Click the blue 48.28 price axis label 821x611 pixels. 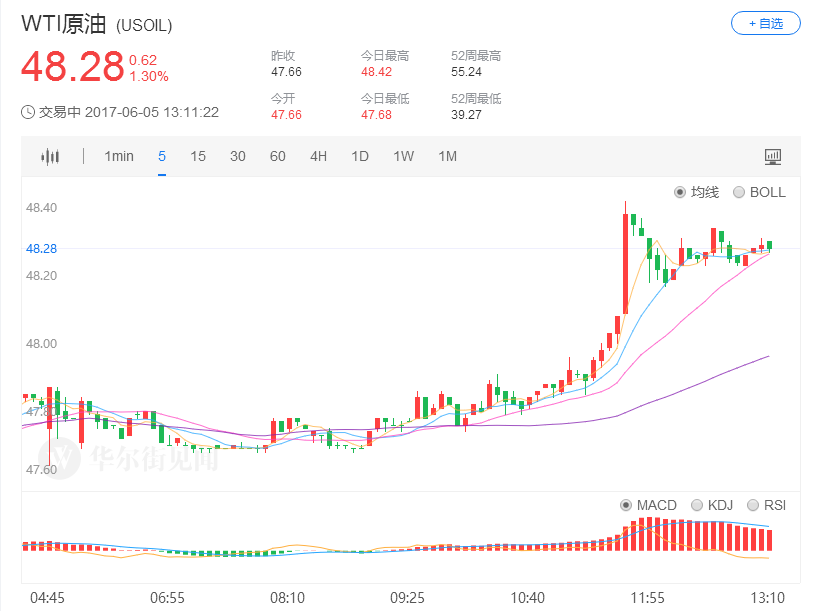click(41, 249)
